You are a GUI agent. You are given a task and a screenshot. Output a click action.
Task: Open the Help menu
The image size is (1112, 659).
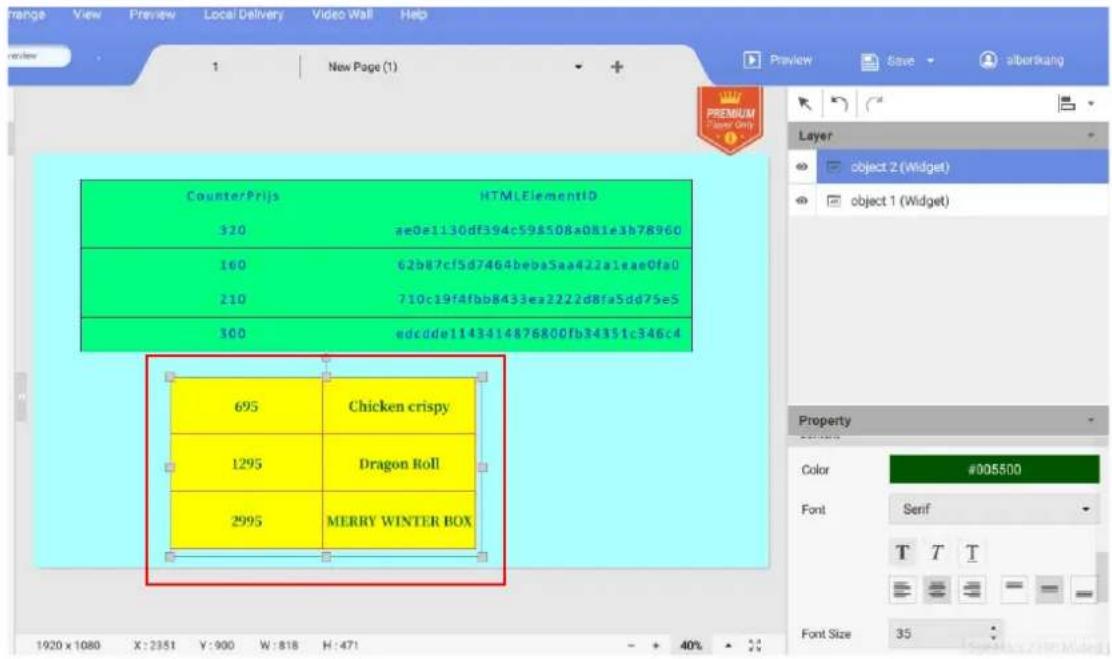(413, 14)
